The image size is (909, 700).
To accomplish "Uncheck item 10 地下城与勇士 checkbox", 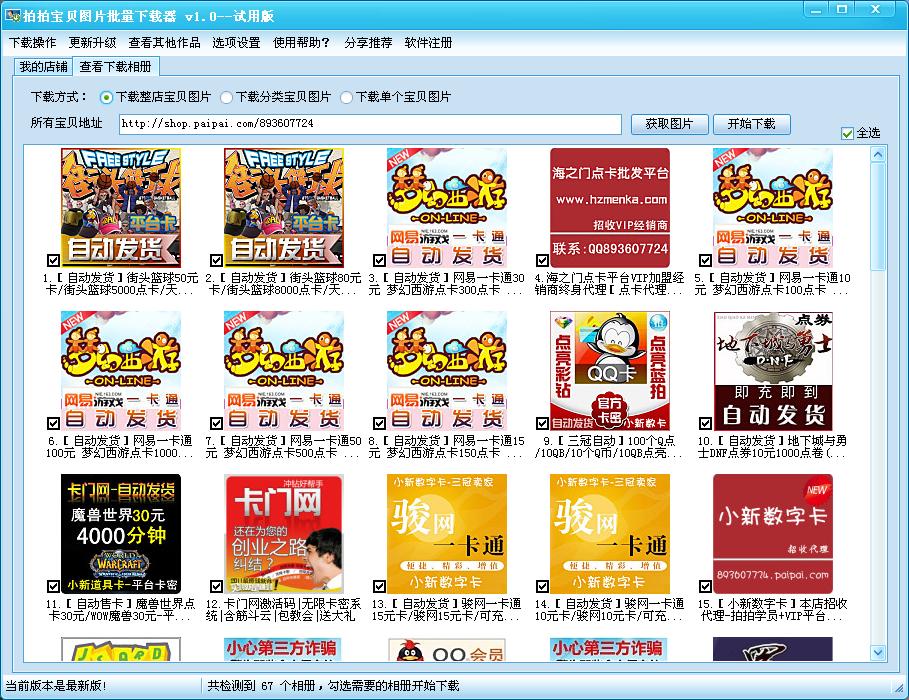I will point(705,423).
